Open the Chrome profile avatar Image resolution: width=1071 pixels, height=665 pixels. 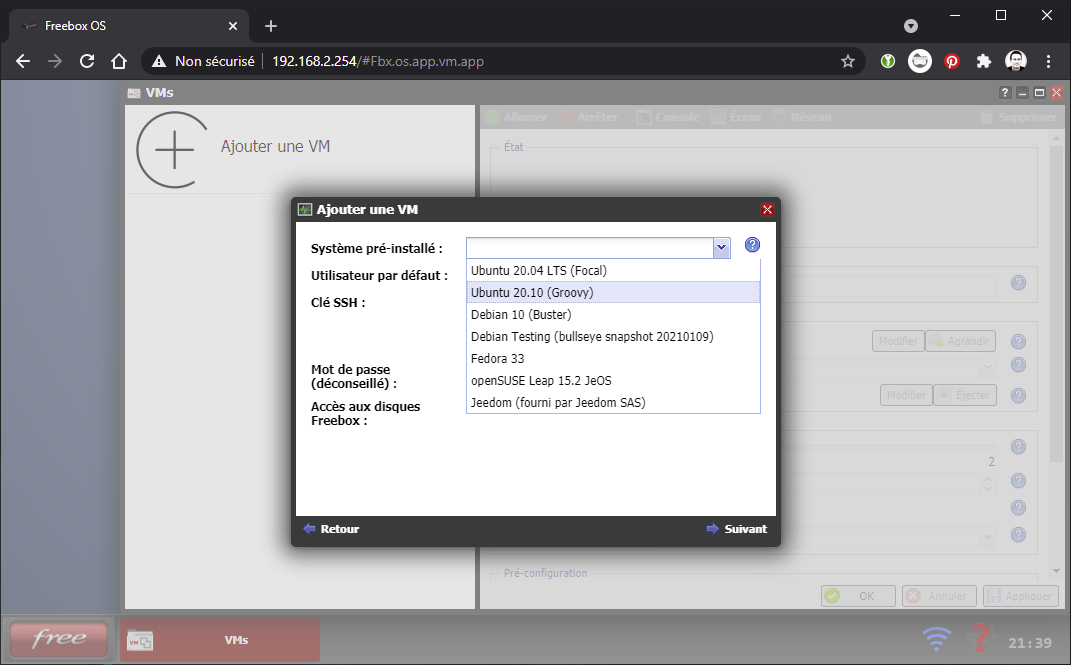(1016, 61)
